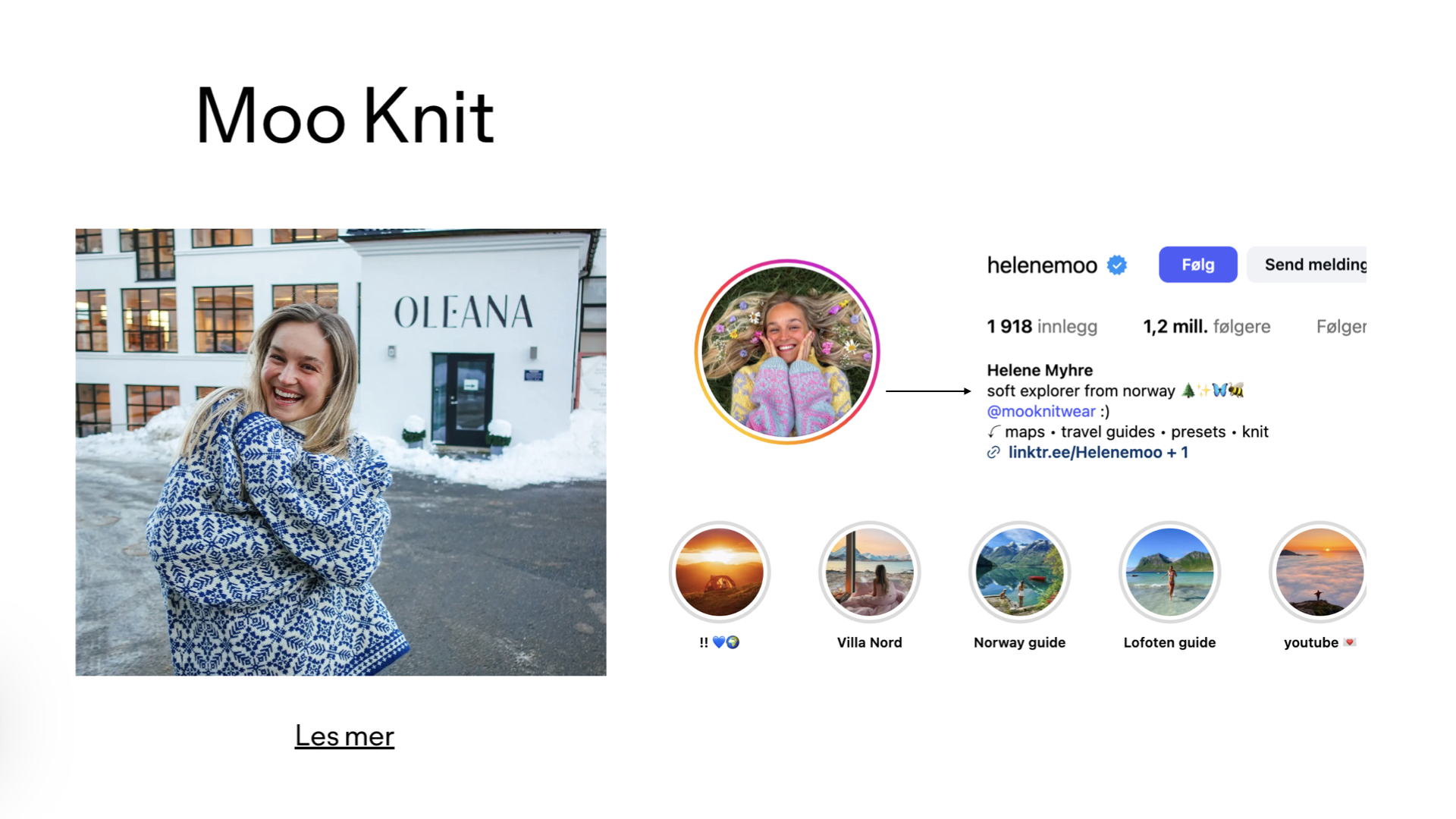Open the Lofoten guide story highlight
Viewport: 1456px width, 819px height.
(1169, 572)
